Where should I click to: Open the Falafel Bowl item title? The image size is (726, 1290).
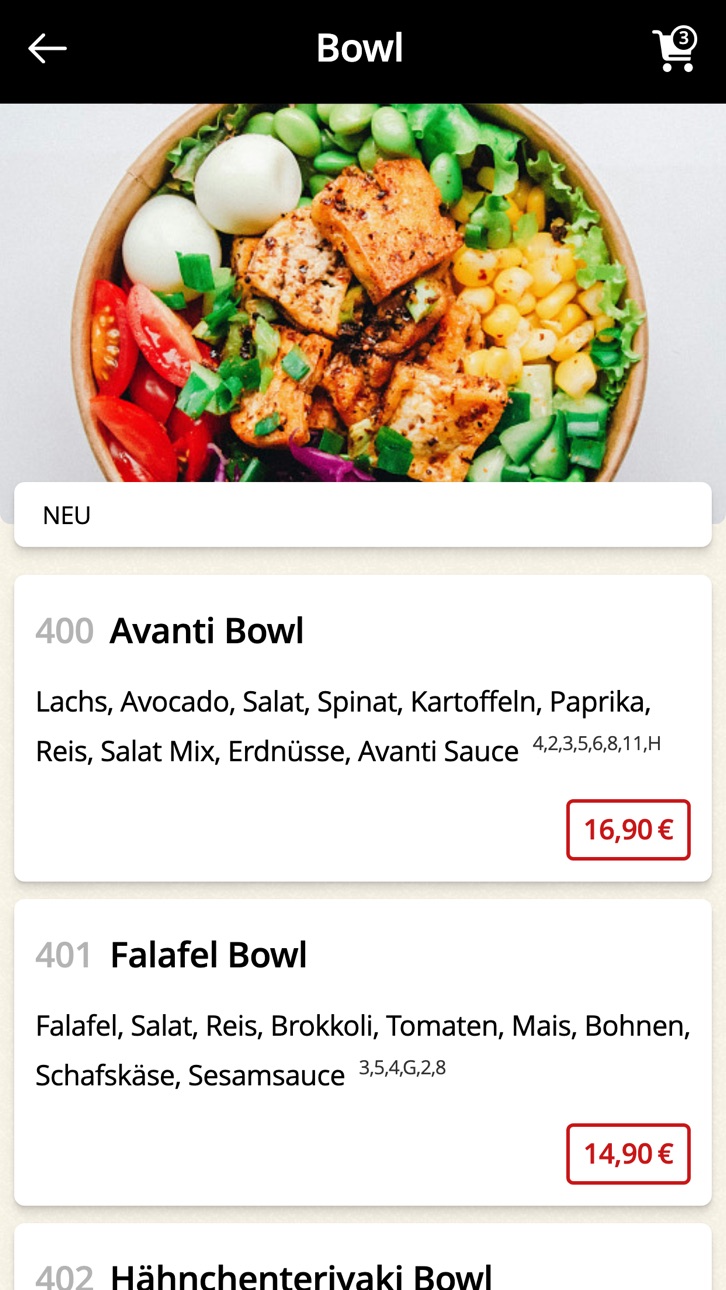pos(208,955)
